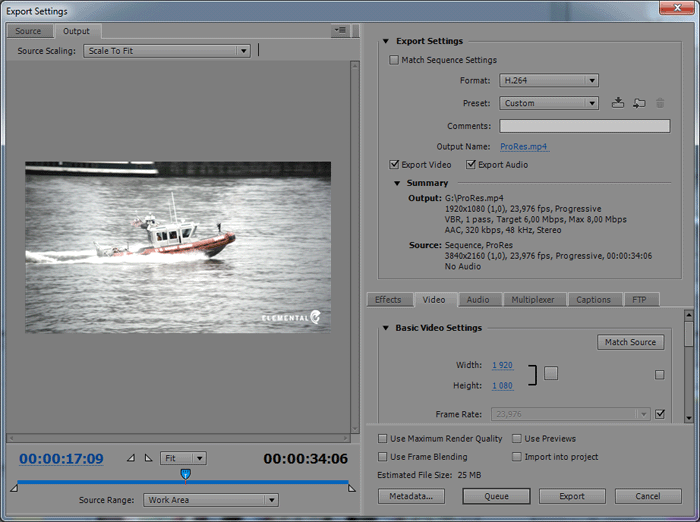Viewport: 700px width, 522px height.
Task: Open the panel flyout menu icon
Action: coord(341,31)
